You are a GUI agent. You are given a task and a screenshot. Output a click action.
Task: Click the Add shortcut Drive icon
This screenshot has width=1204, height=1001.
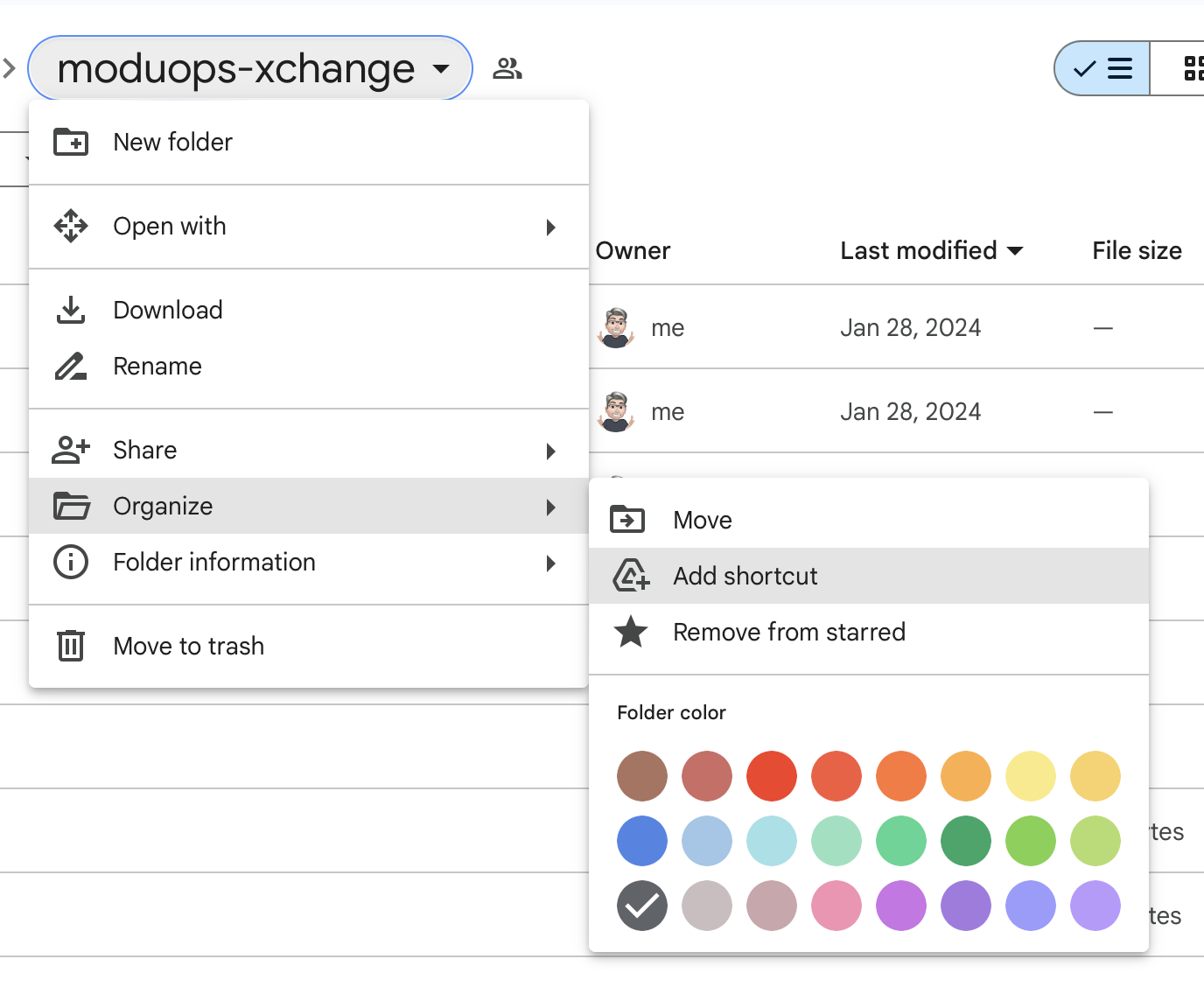pos(630,576)
